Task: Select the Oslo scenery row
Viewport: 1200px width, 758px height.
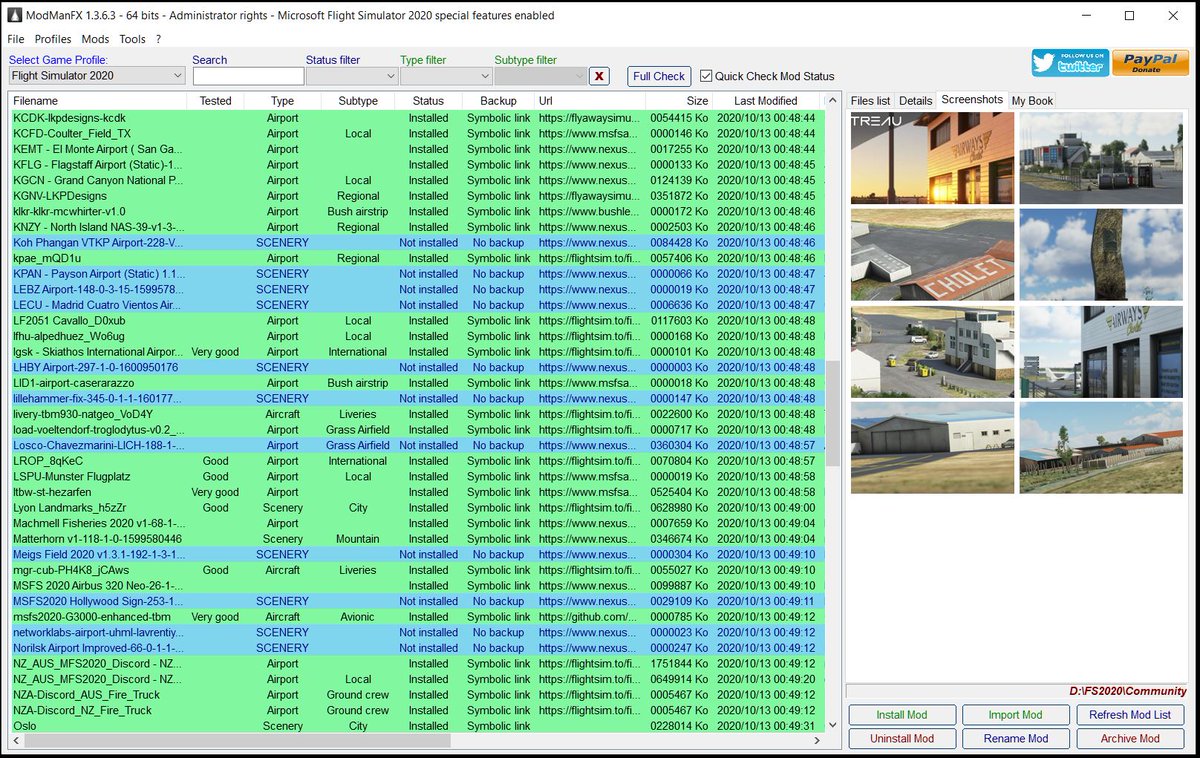Action: pyautogui.click(x=416, y=726)
